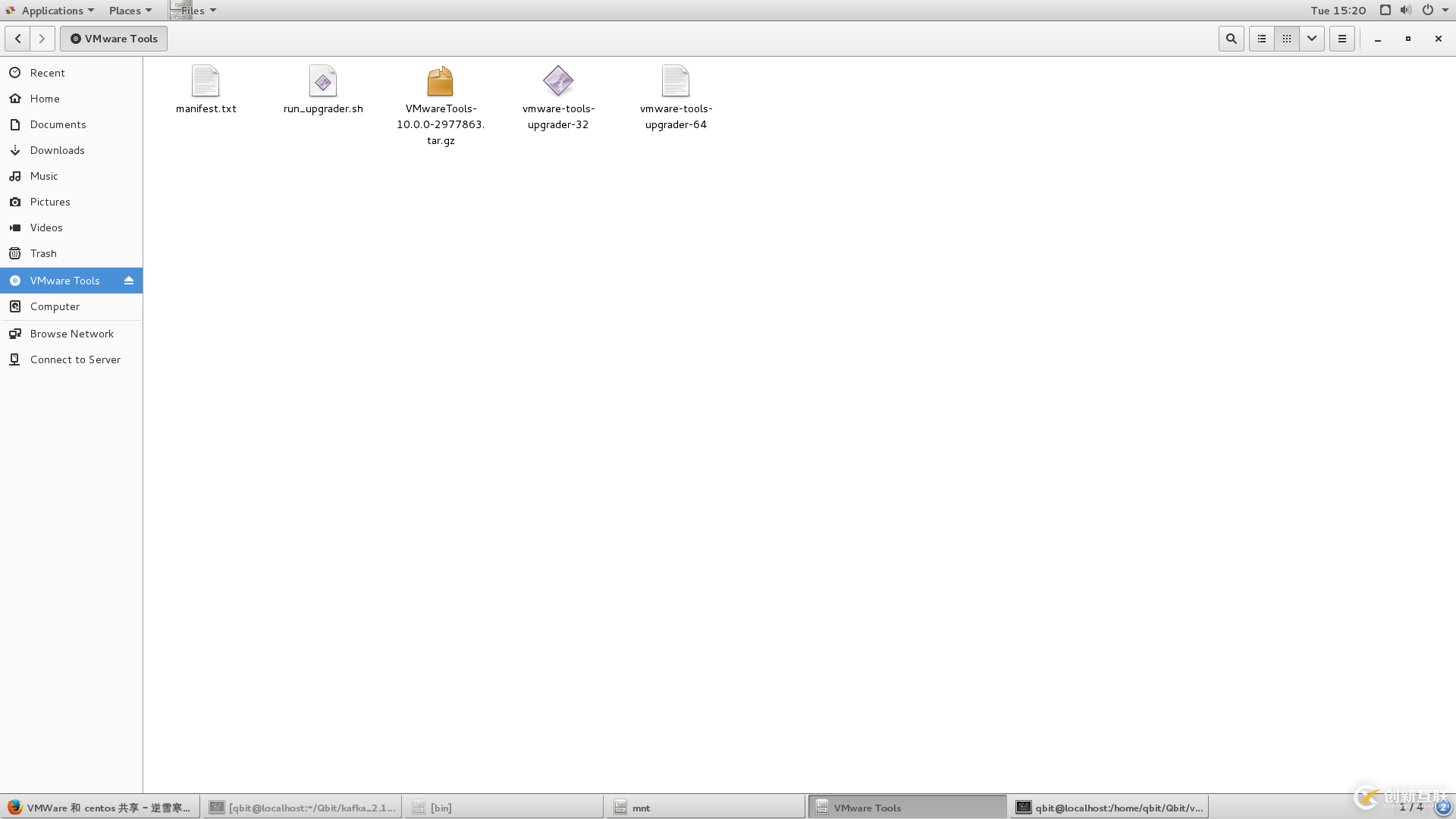Select the Trash item in sidebar
This screenshot has width=1456, height=819.
point(43,253)
